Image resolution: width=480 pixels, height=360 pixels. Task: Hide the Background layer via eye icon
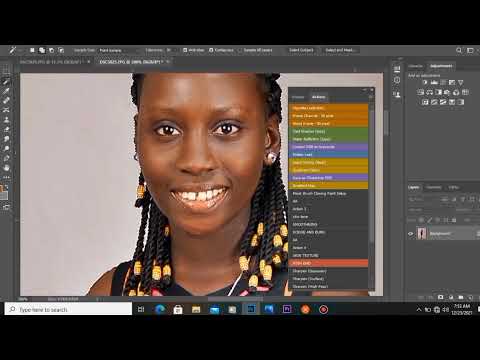[x=411, y=234]
